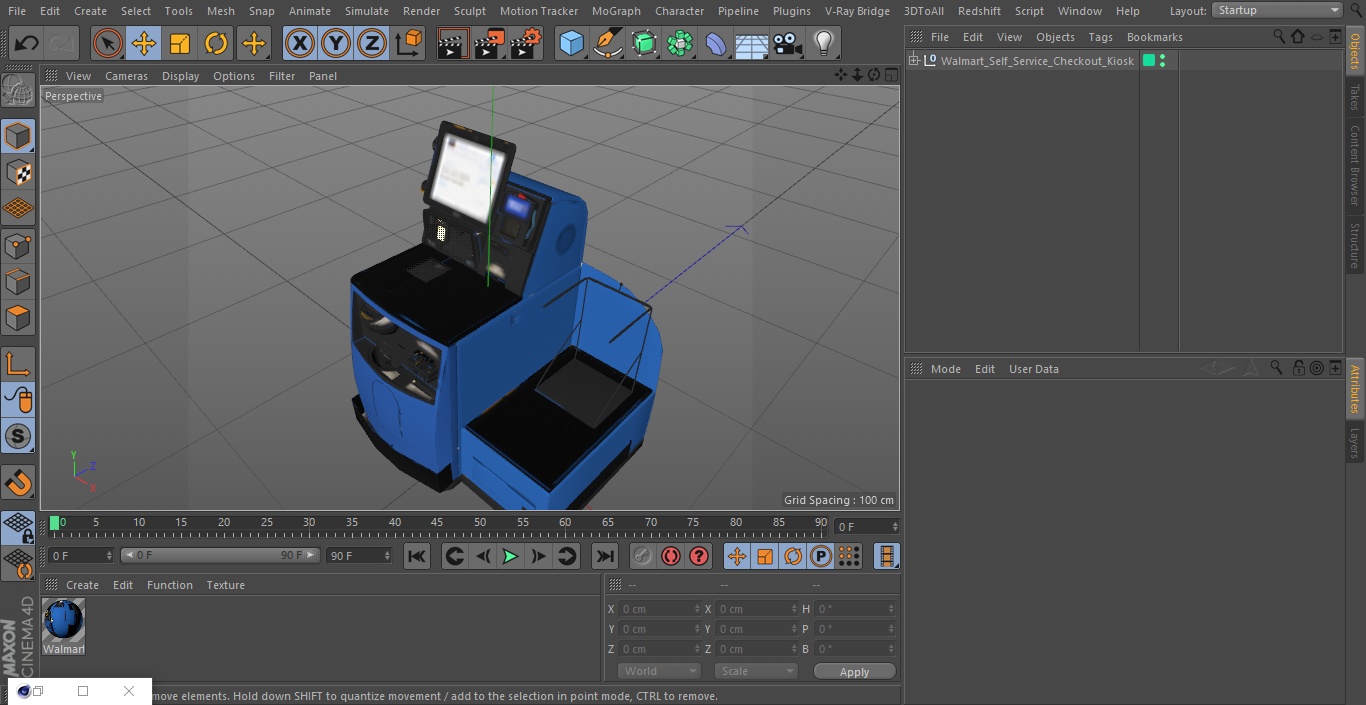Click the Apply button
The width and height of the screenshot is (1366, 705).
[x=854, y=672]
